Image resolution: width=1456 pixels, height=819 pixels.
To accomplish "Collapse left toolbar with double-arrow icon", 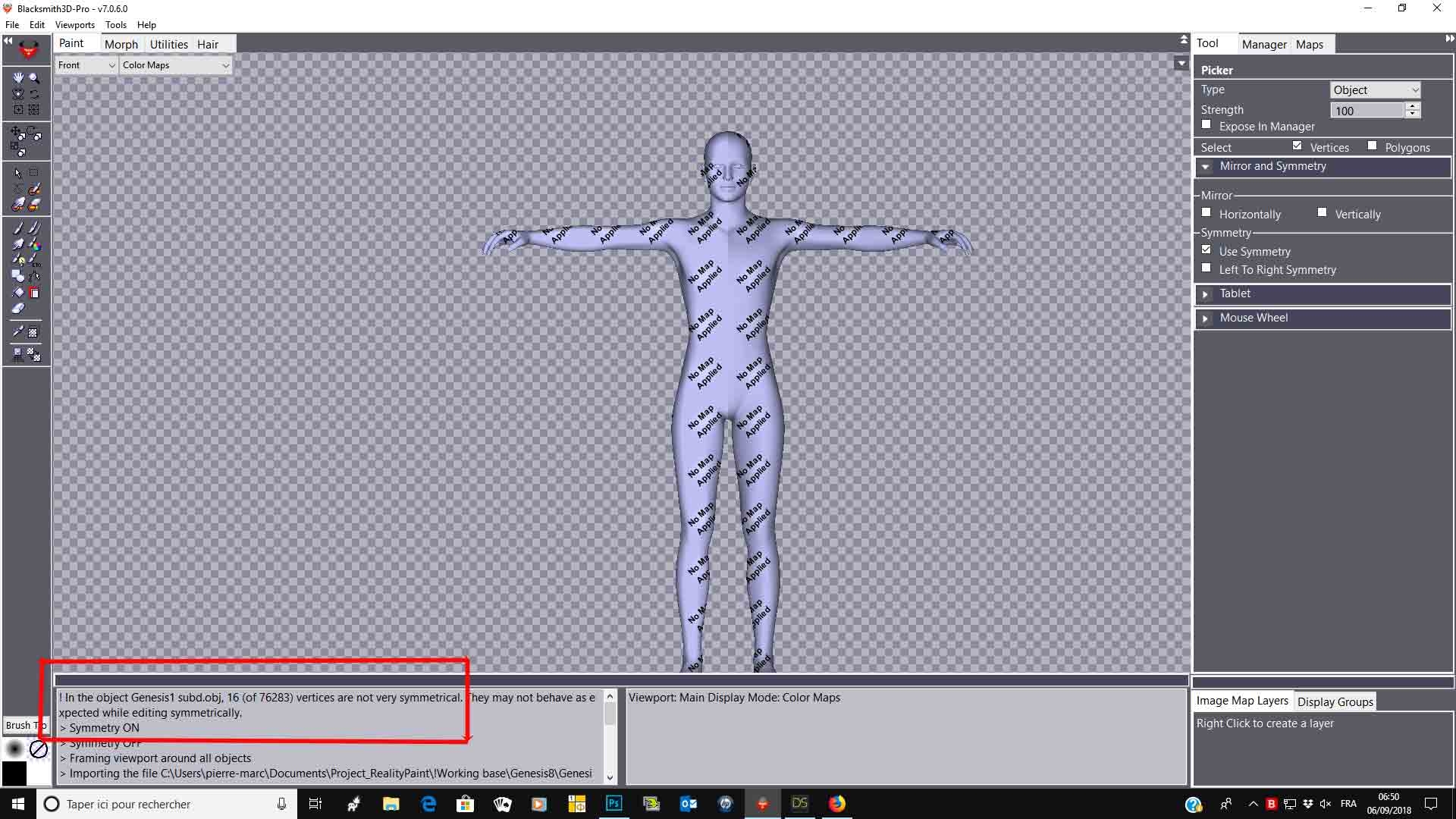I will pyautogui.click(x=8, y=40).
